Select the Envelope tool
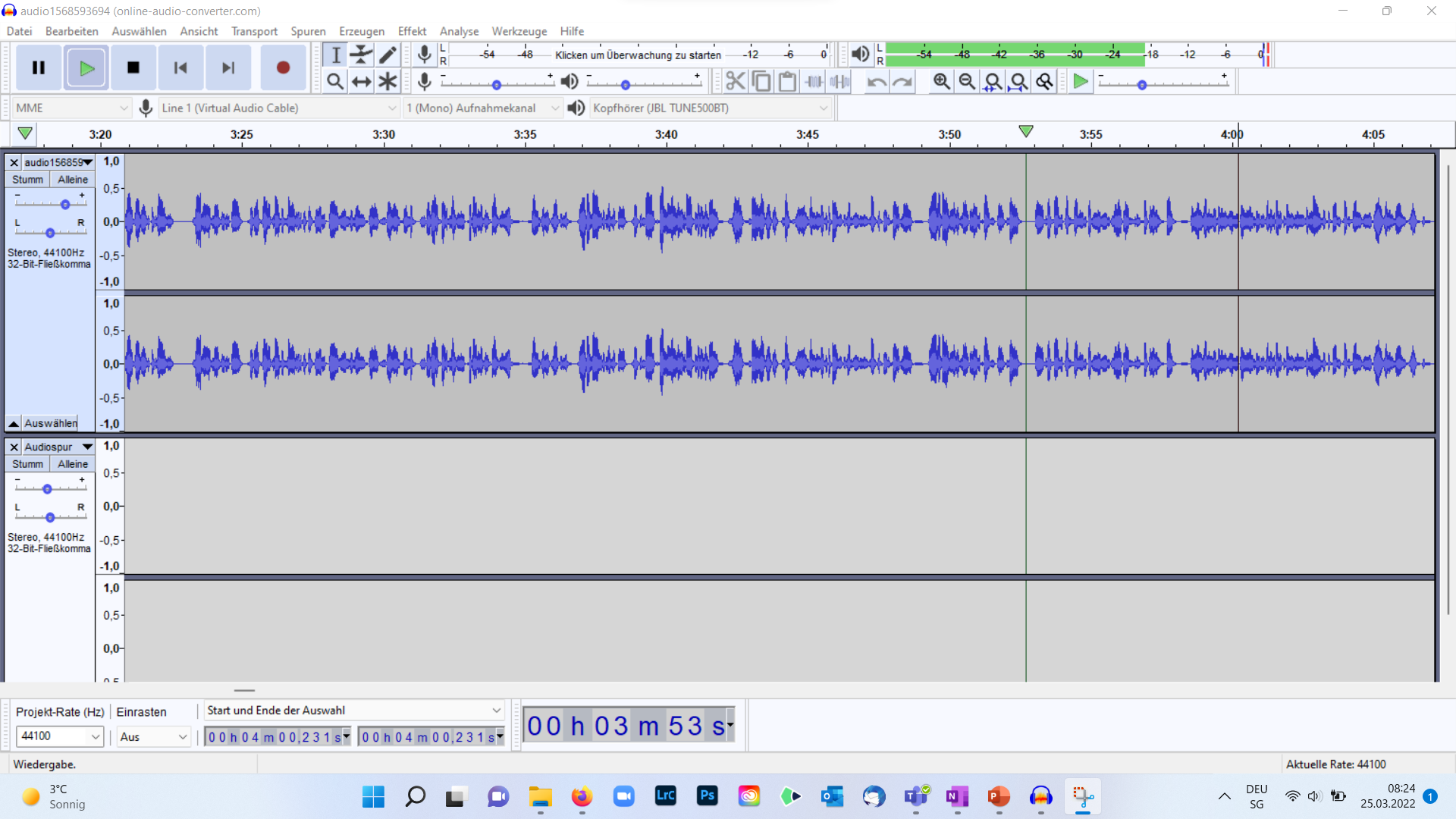 click(362, 55)
